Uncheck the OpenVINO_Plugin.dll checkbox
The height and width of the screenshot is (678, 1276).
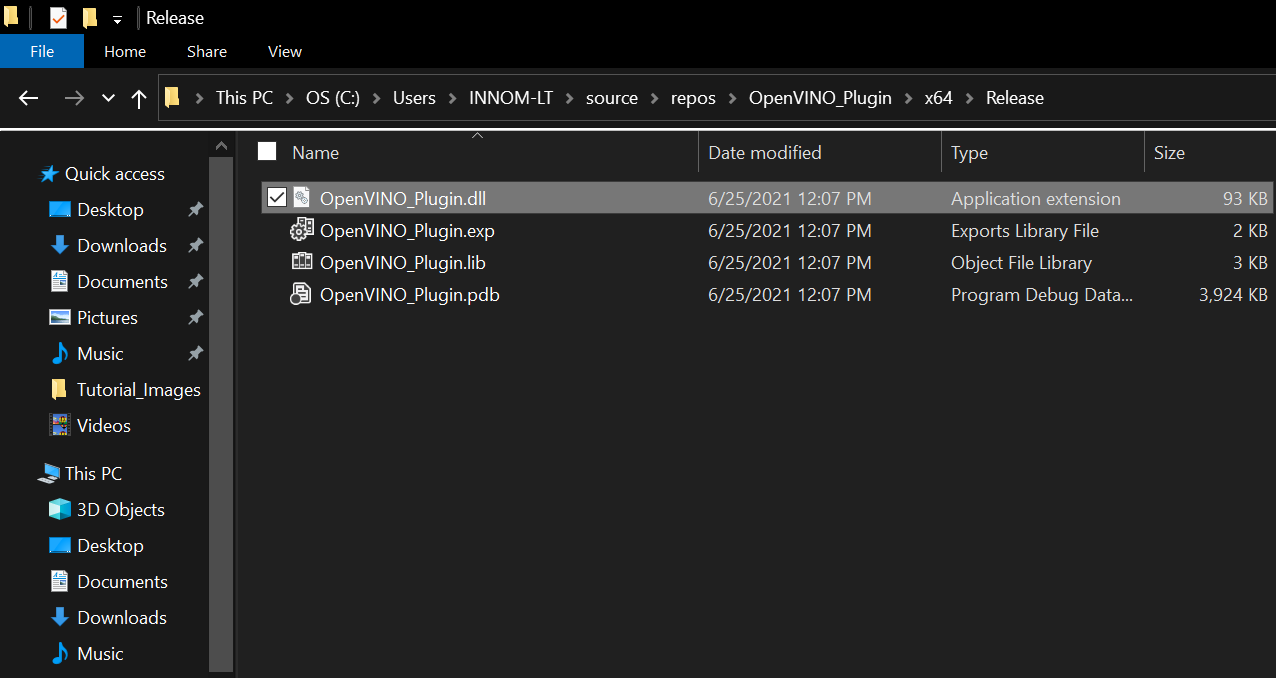pos(277,198)
